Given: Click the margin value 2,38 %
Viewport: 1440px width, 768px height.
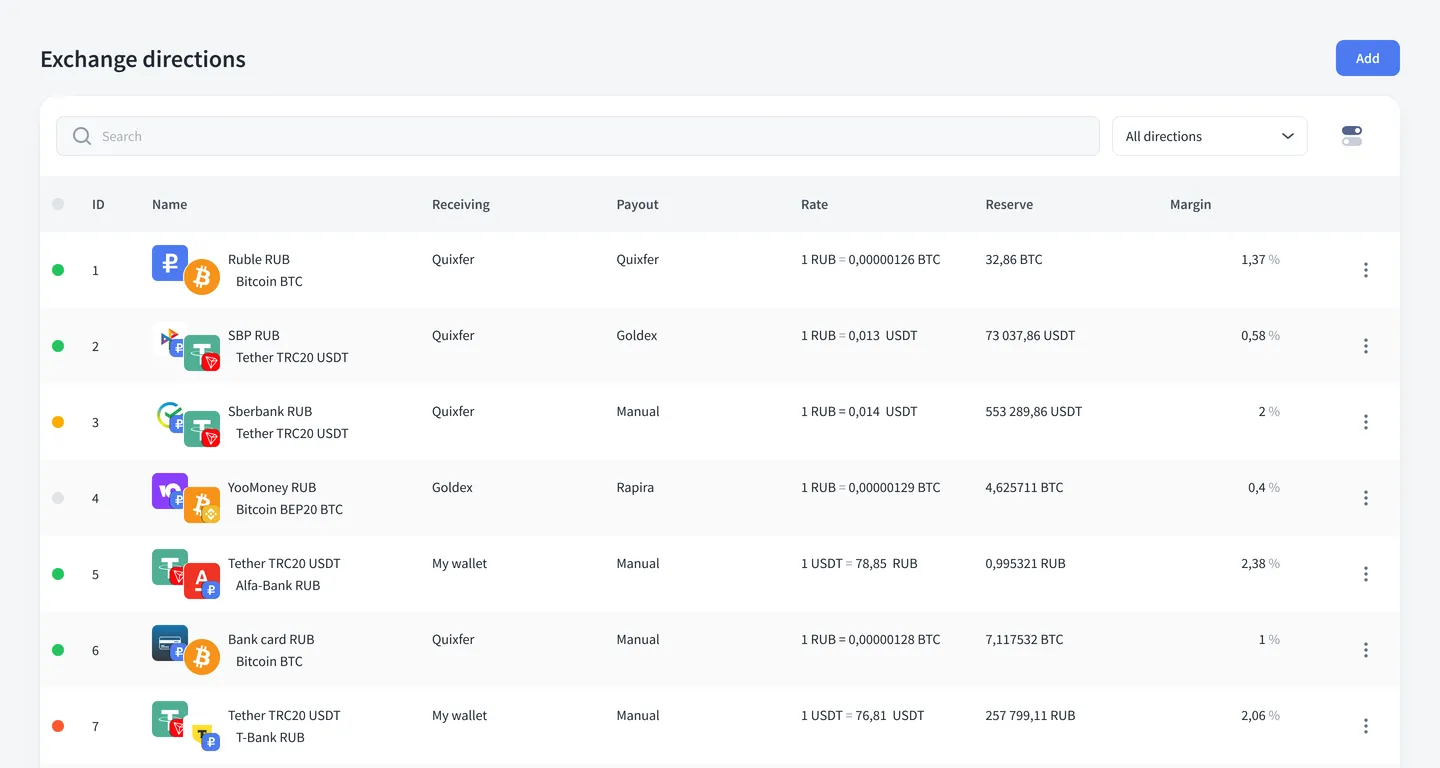Looking at the screenshot, I should 1260,563.
